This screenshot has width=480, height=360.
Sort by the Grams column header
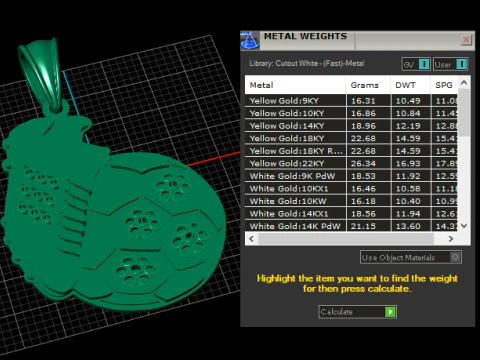[368, 85]
